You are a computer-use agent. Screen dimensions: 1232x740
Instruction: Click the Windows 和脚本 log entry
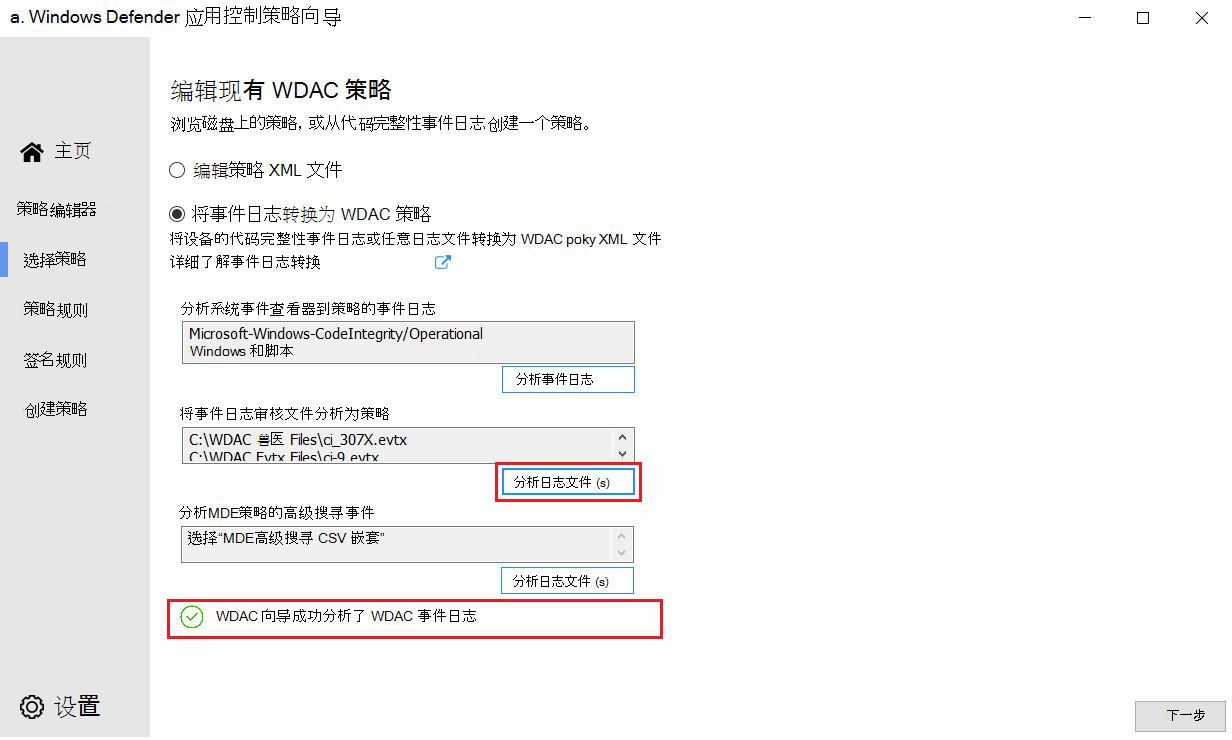(241, 352)
